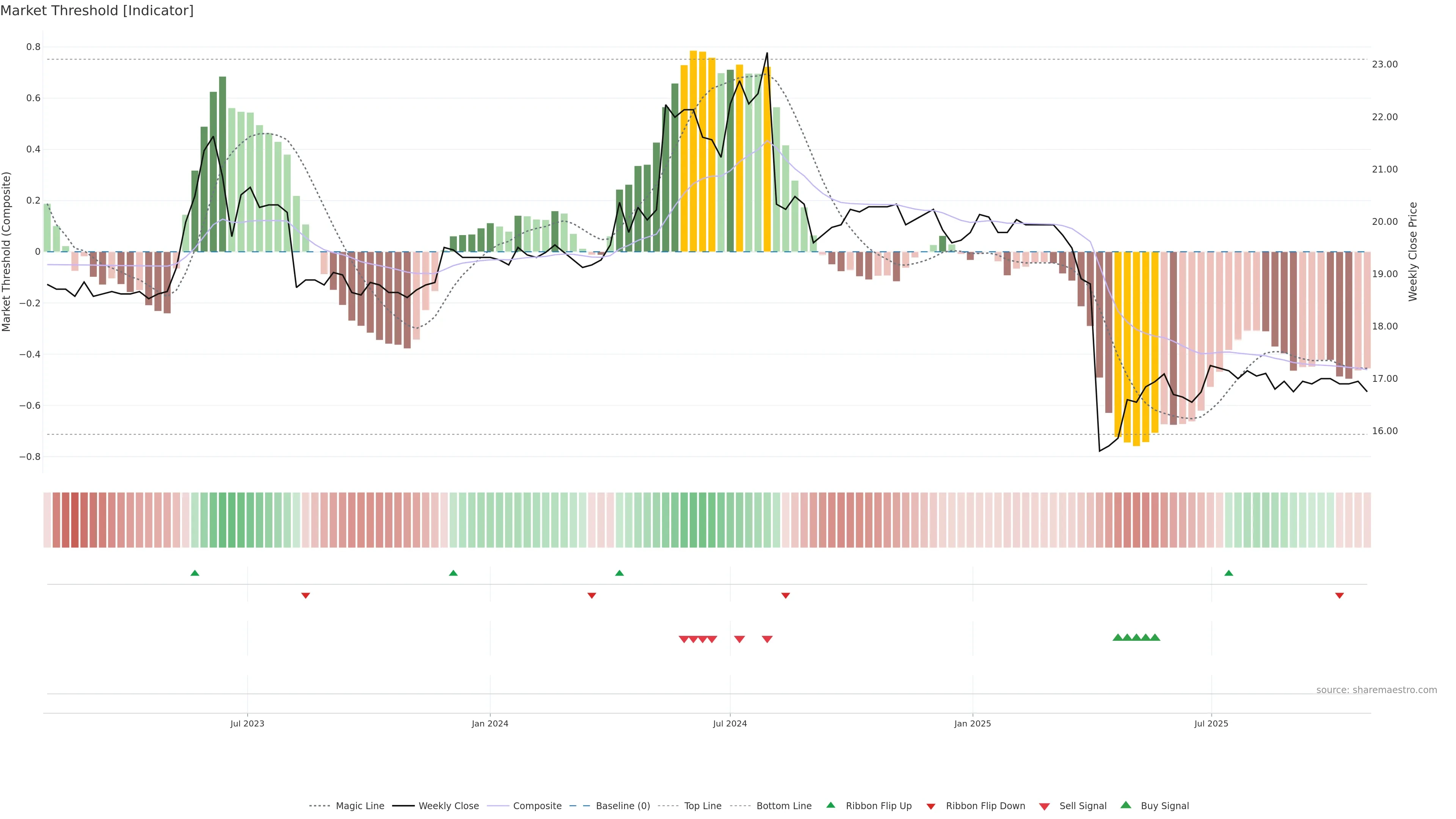Screen dimensions: 1456x819
Task: Click the Jul 2024 x-axis label
Action: tap(730, 723)
